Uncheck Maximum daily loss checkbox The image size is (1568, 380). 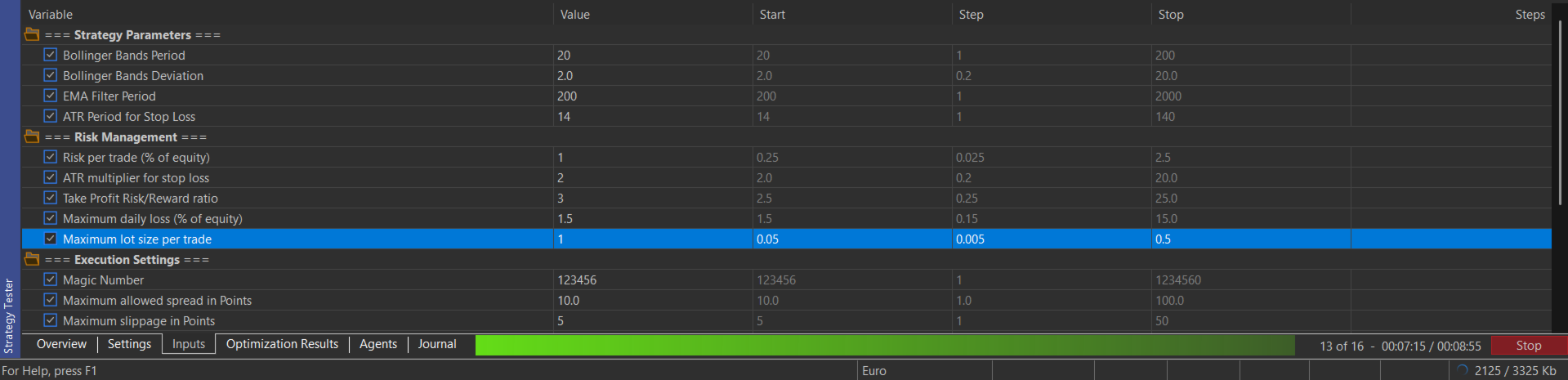51,218
